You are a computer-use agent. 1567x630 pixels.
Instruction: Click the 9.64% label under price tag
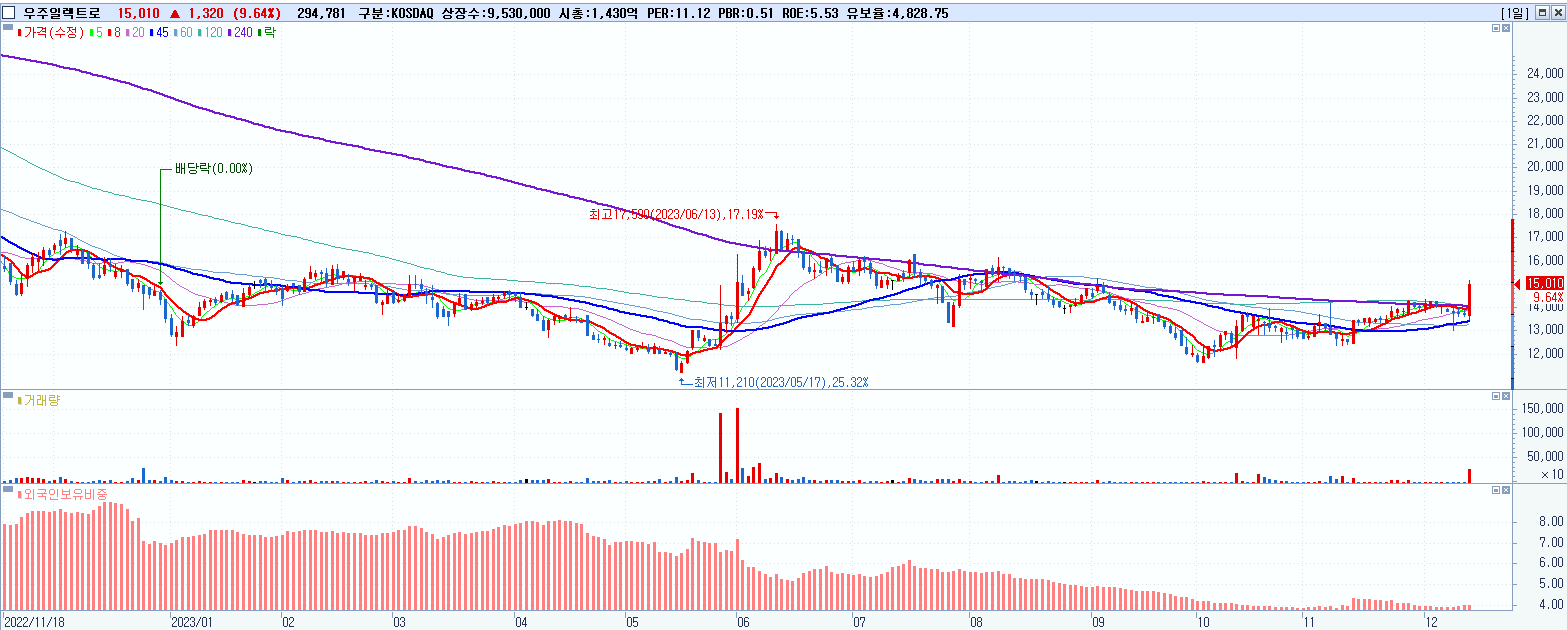pos(1547,297)
